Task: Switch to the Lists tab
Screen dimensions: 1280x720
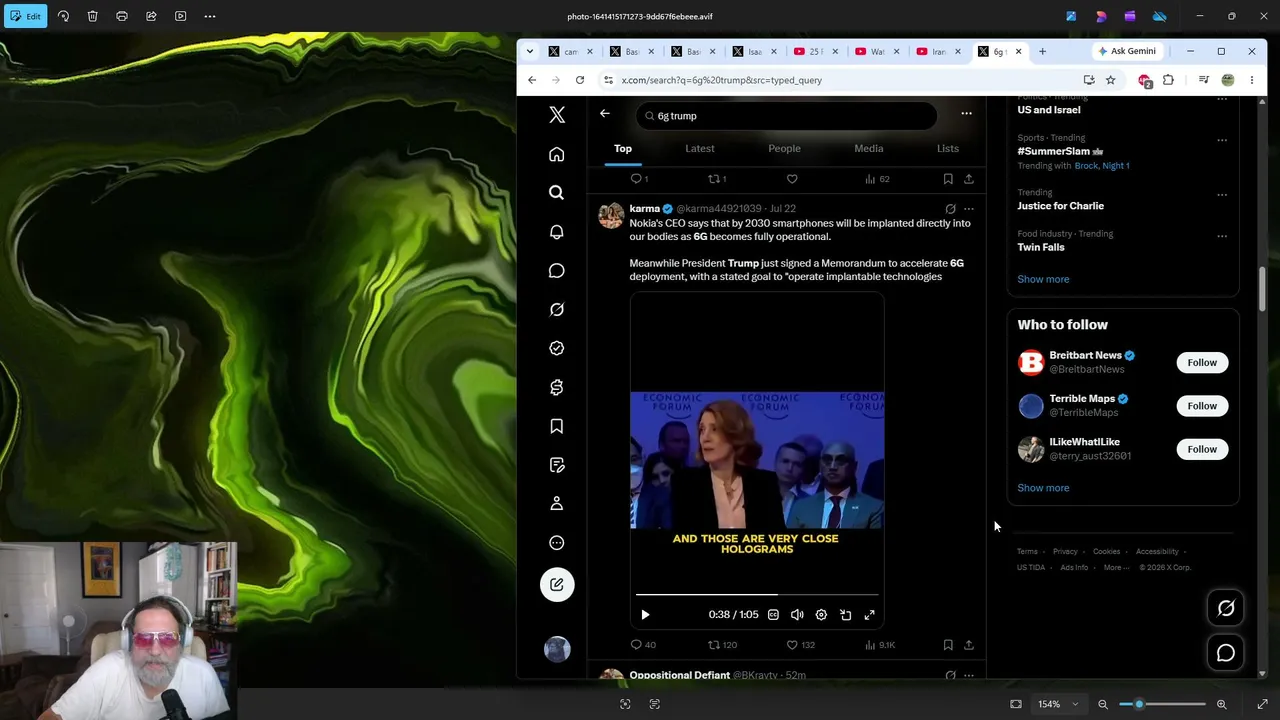Action: [x=948, y=149]
